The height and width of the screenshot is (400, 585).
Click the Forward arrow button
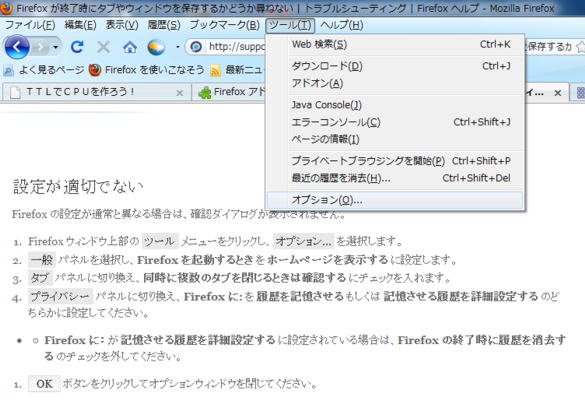[40, 47]
